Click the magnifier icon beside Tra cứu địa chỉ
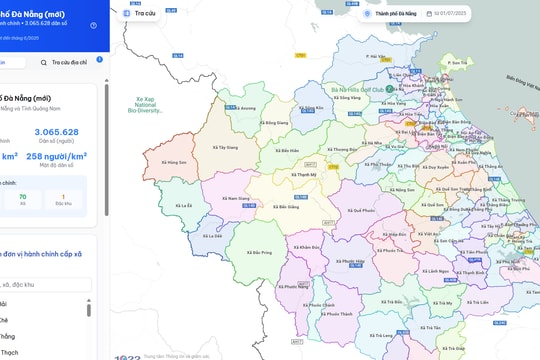This screenshot has height=360, width=540. [44, 63]
